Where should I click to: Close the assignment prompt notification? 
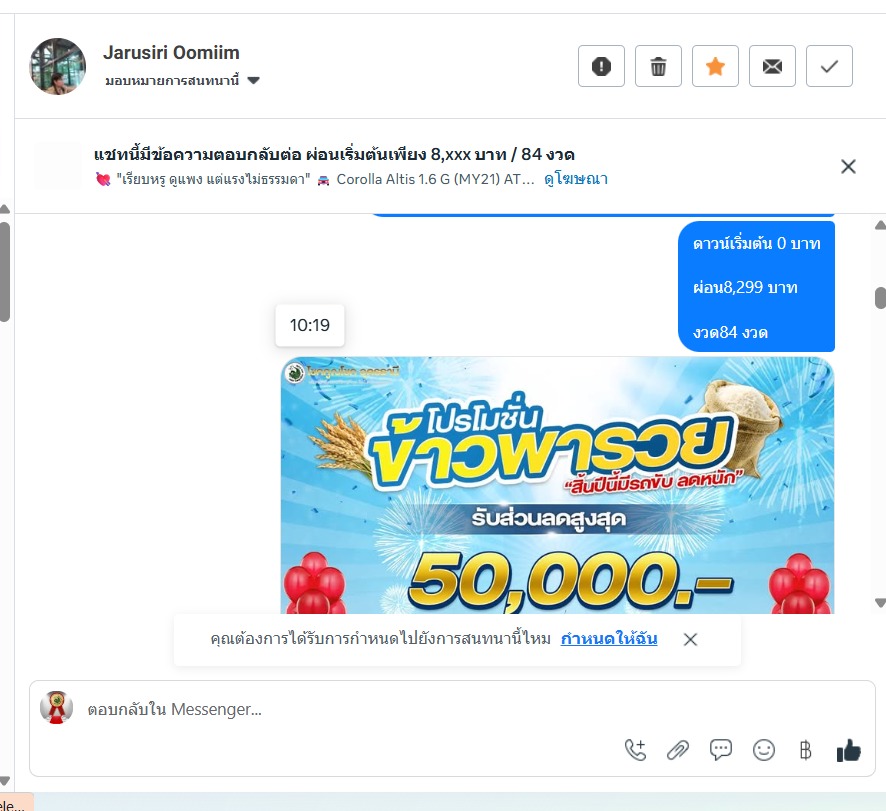pos(690,639)
